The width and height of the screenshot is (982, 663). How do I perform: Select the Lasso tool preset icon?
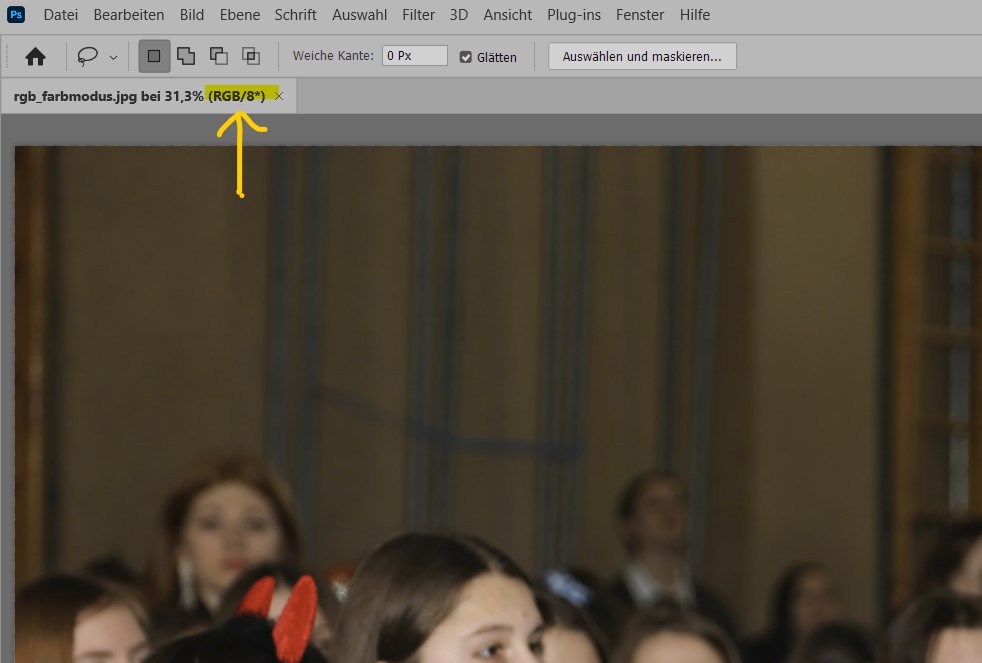tap(88, 56)
